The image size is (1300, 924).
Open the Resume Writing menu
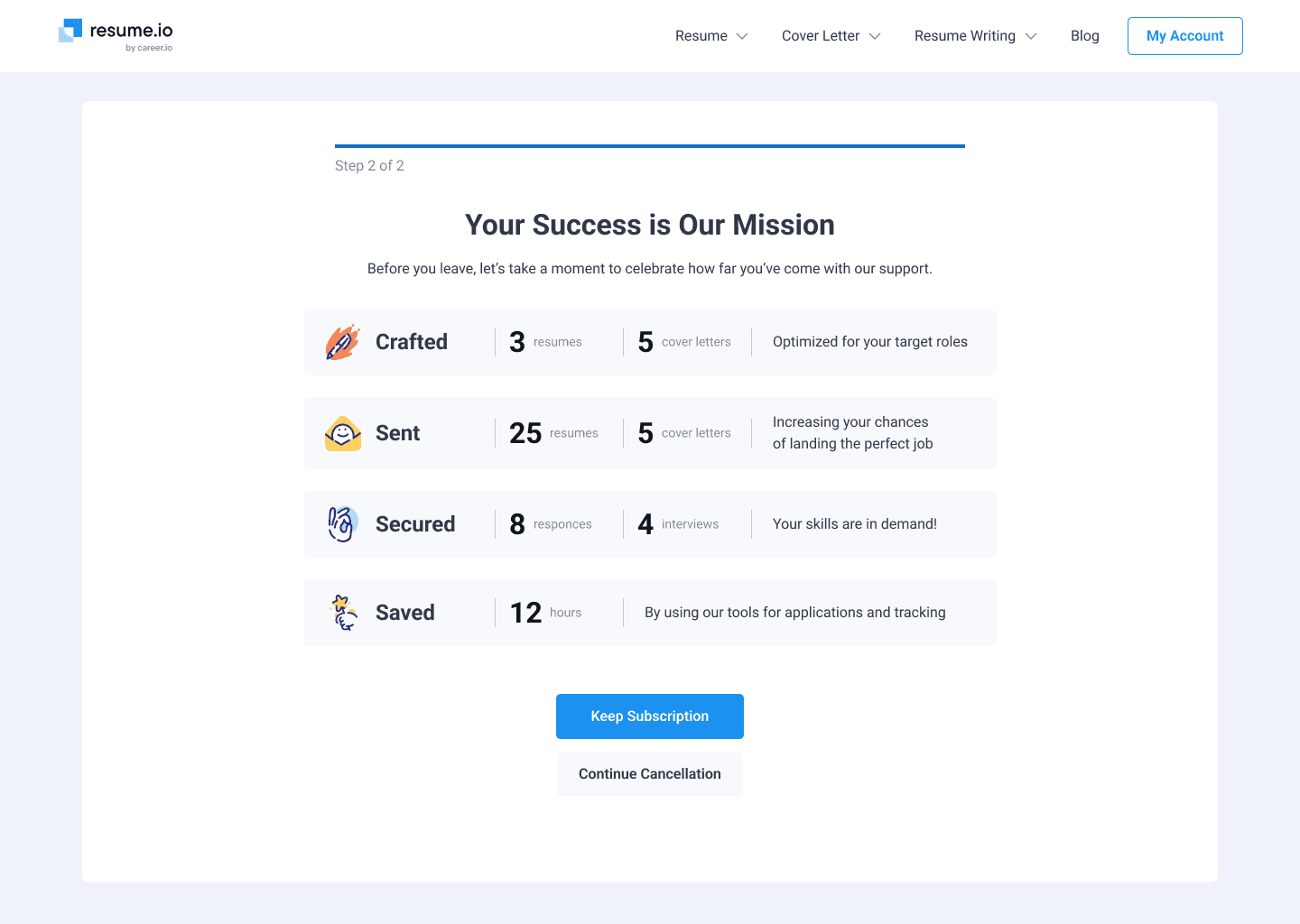(975, 36)
